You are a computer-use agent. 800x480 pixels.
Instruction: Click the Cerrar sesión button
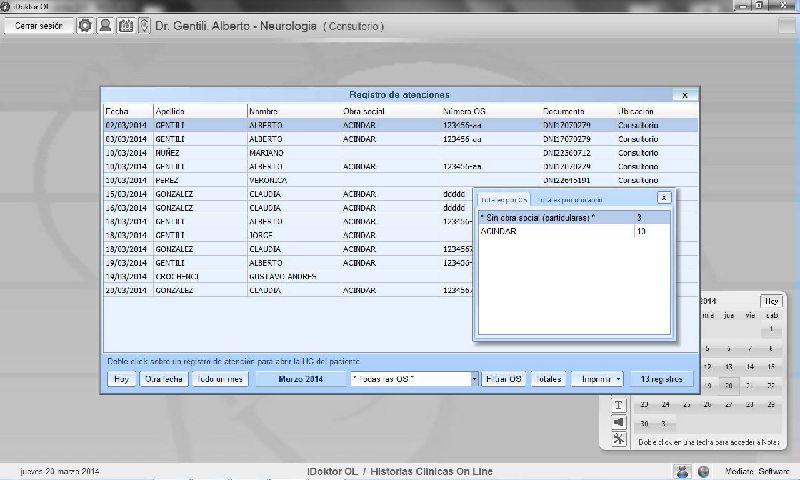click(39, 26)
